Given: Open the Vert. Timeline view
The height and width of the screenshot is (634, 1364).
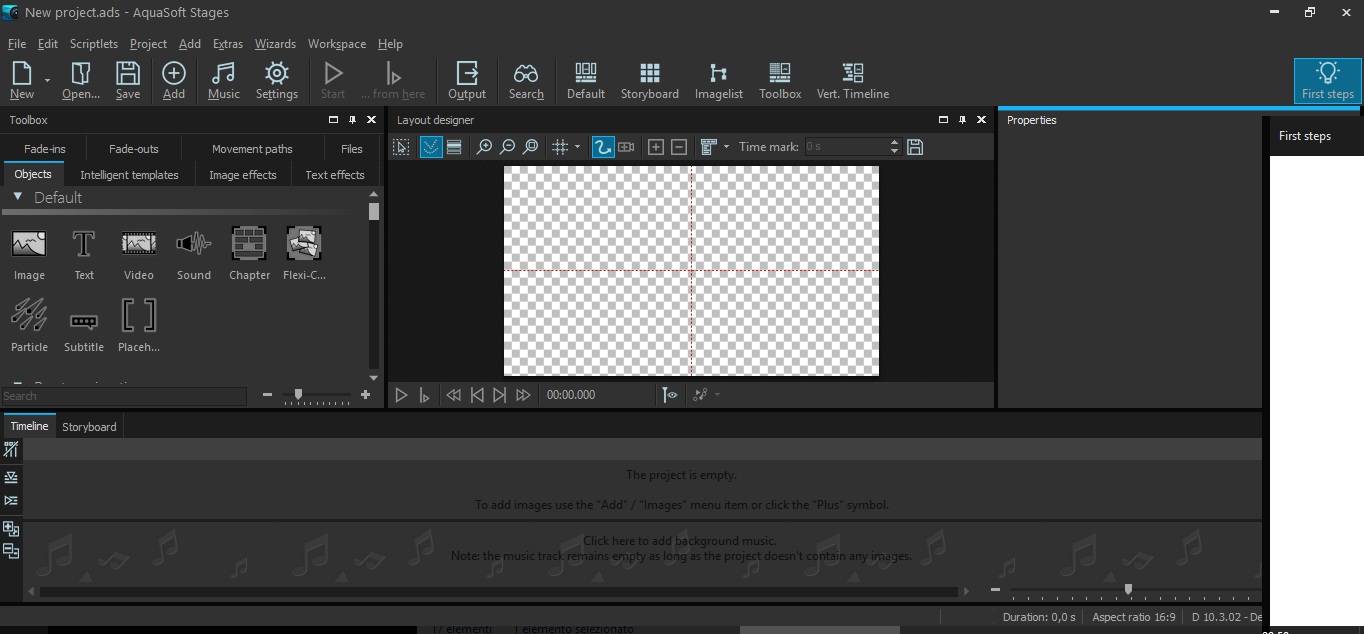Looking at the screenshot, I should (852, 81).
